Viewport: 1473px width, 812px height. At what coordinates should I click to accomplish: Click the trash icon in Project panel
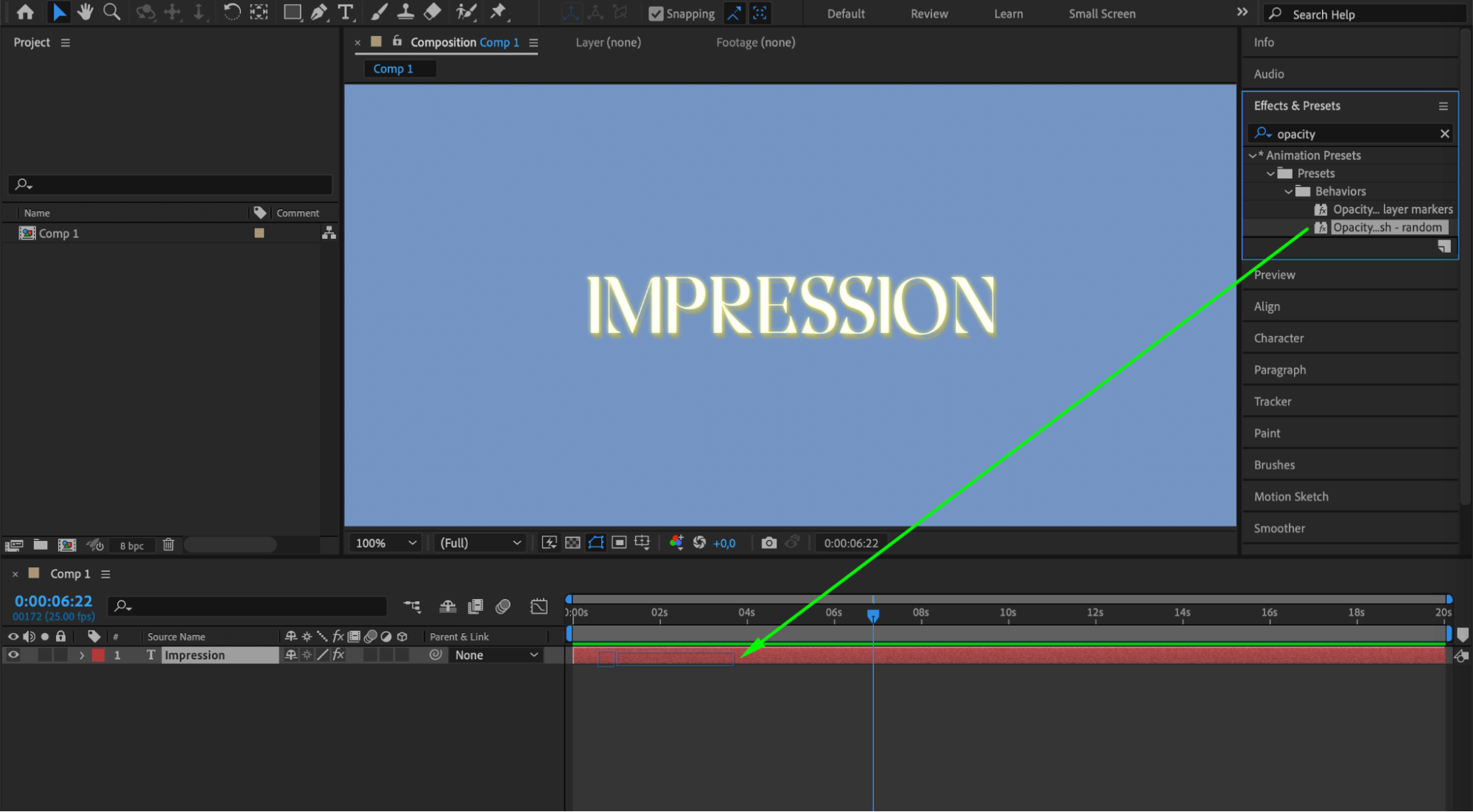coord(169,545)
